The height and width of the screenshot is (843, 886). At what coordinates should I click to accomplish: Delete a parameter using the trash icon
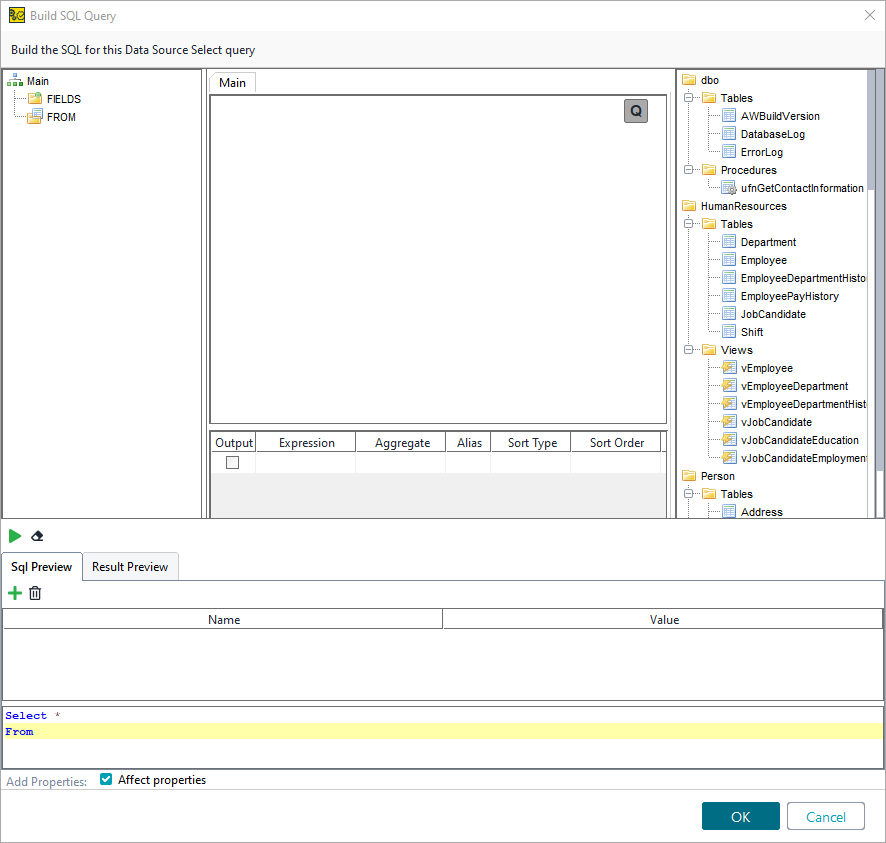point(35,593)
